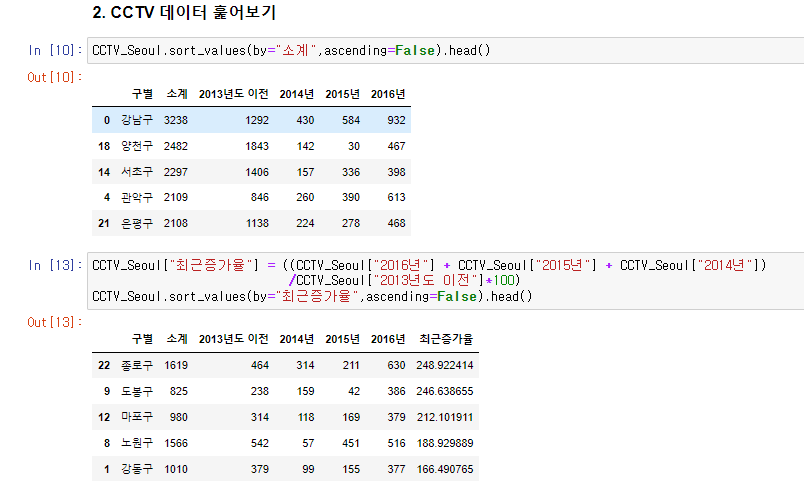Viewport: 804px width, 493px height.
Task: Click the 1566 value for 노원구
Action: 176,443
